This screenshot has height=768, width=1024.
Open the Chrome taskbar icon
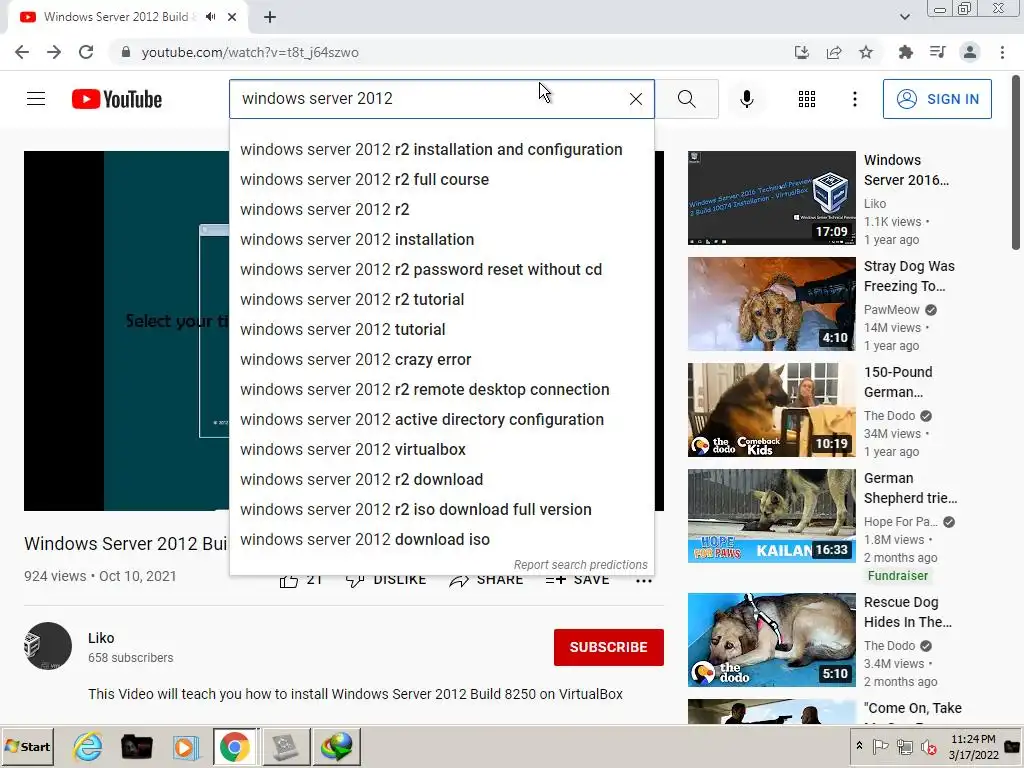tap(234, 746)
